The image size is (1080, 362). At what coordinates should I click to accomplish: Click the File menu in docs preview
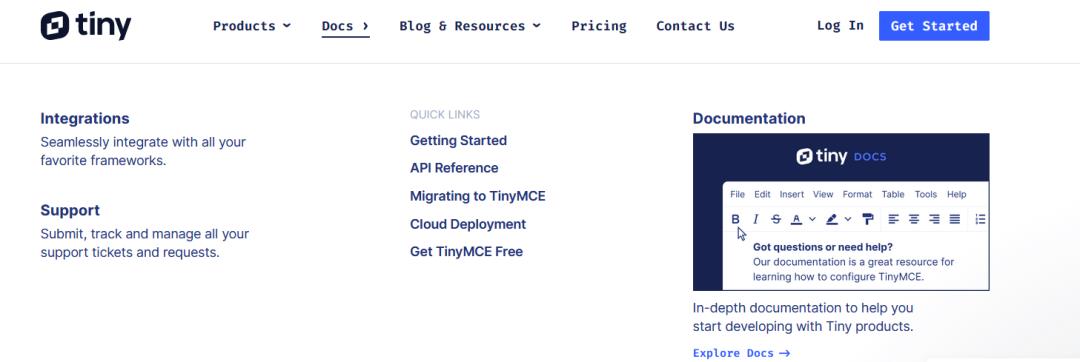(x=737, y=195)
